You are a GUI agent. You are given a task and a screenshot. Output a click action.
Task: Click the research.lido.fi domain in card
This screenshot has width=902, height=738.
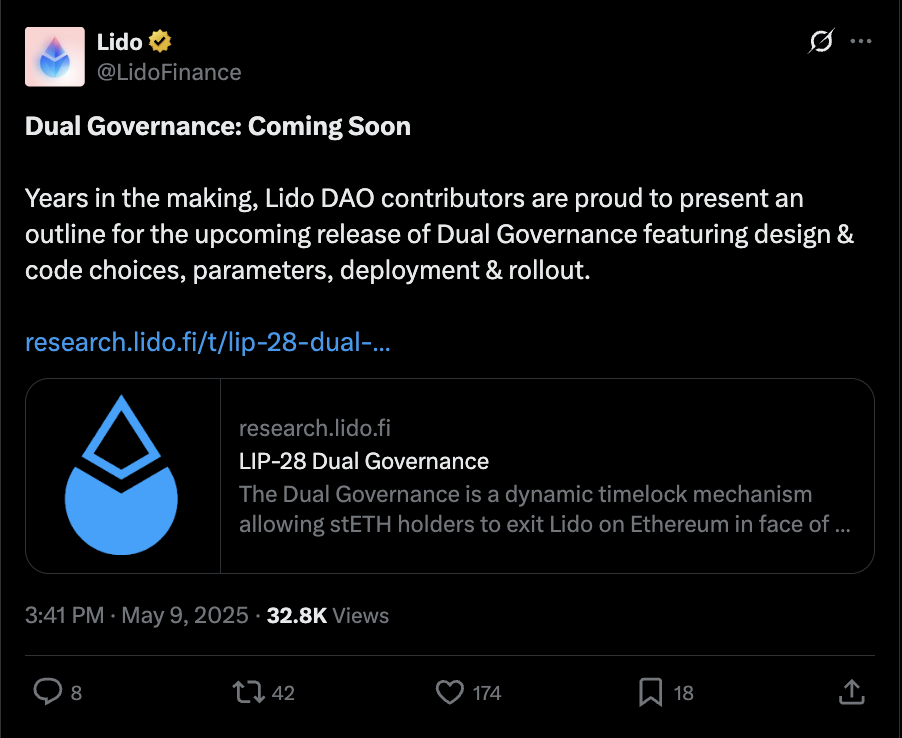315,428
